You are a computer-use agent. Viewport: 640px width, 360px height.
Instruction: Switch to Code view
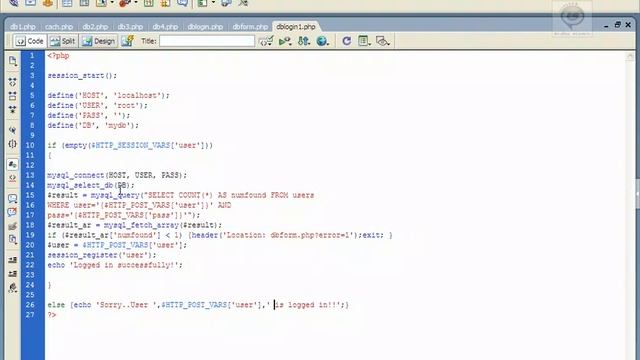click(30, 41)
